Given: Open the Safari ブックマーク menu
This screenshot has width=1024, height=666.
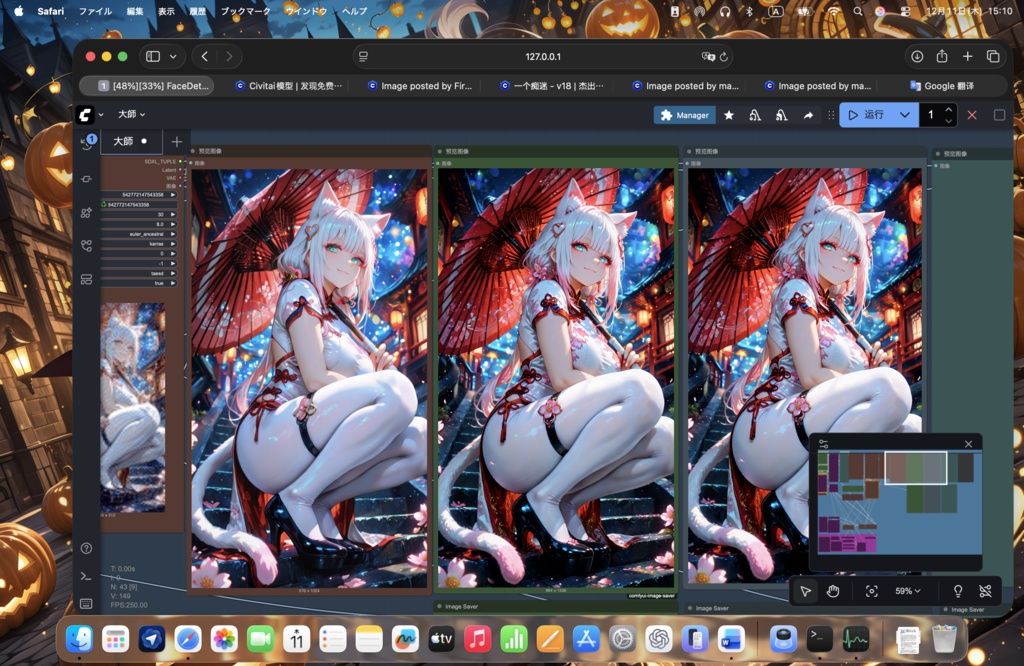Looking at the screenshot, I should click(244, 11).
